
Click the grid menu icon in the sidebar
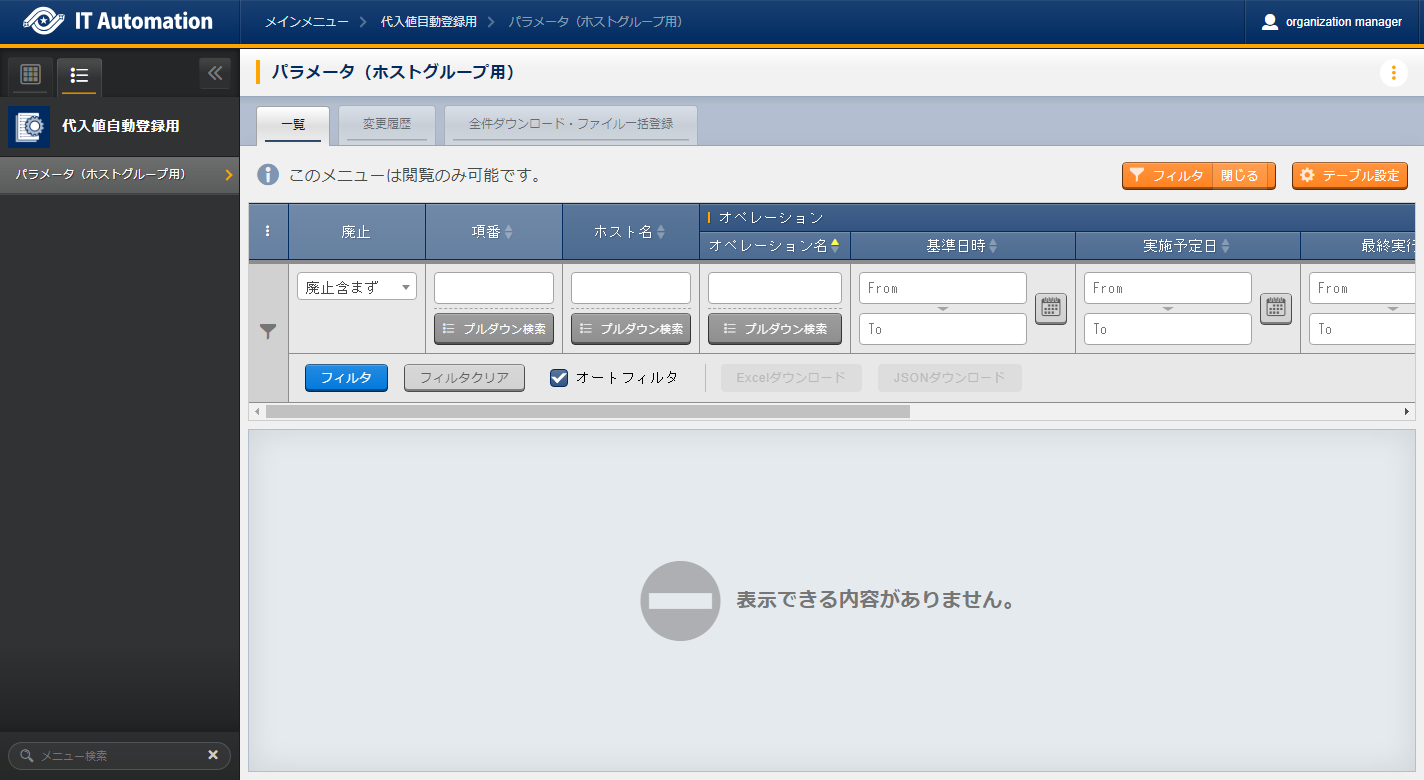29,76
